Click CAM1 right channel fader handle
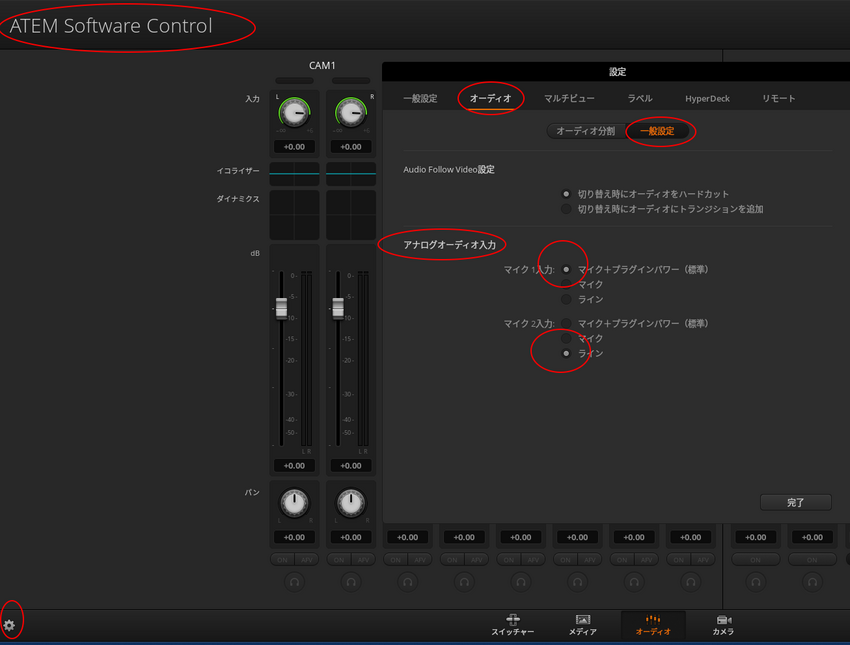 338,308
